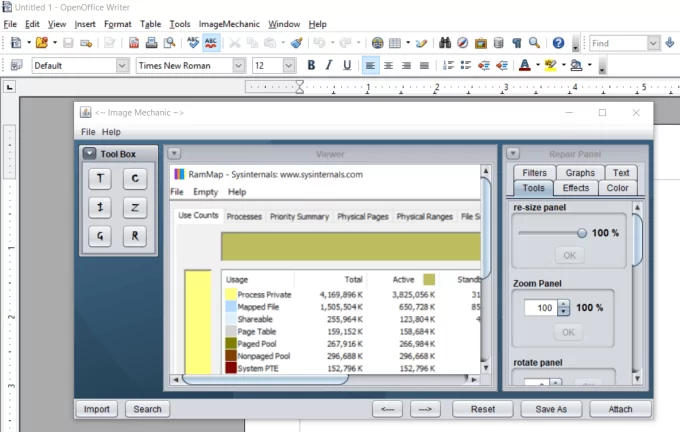This screenshot has width=680, height=432.
Task: Click the Format Paintbrush icon
Action: (297, 43)
